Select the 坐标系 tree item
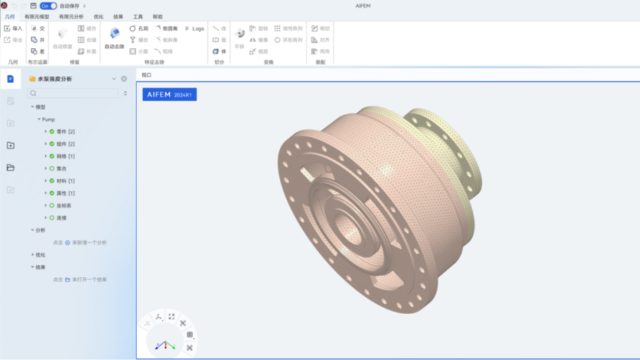The width and height of the screenshot is (640, 360). (x=64, y=206)
